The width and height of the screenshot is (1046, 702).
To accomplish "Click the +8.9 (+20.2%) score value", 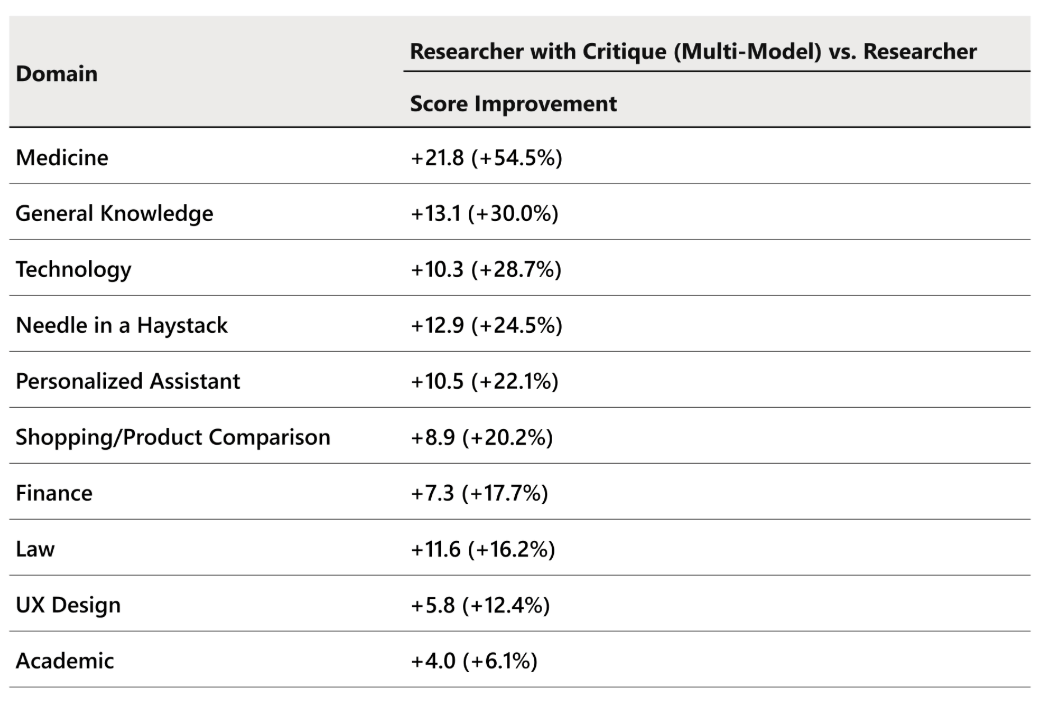I will 480,437.
